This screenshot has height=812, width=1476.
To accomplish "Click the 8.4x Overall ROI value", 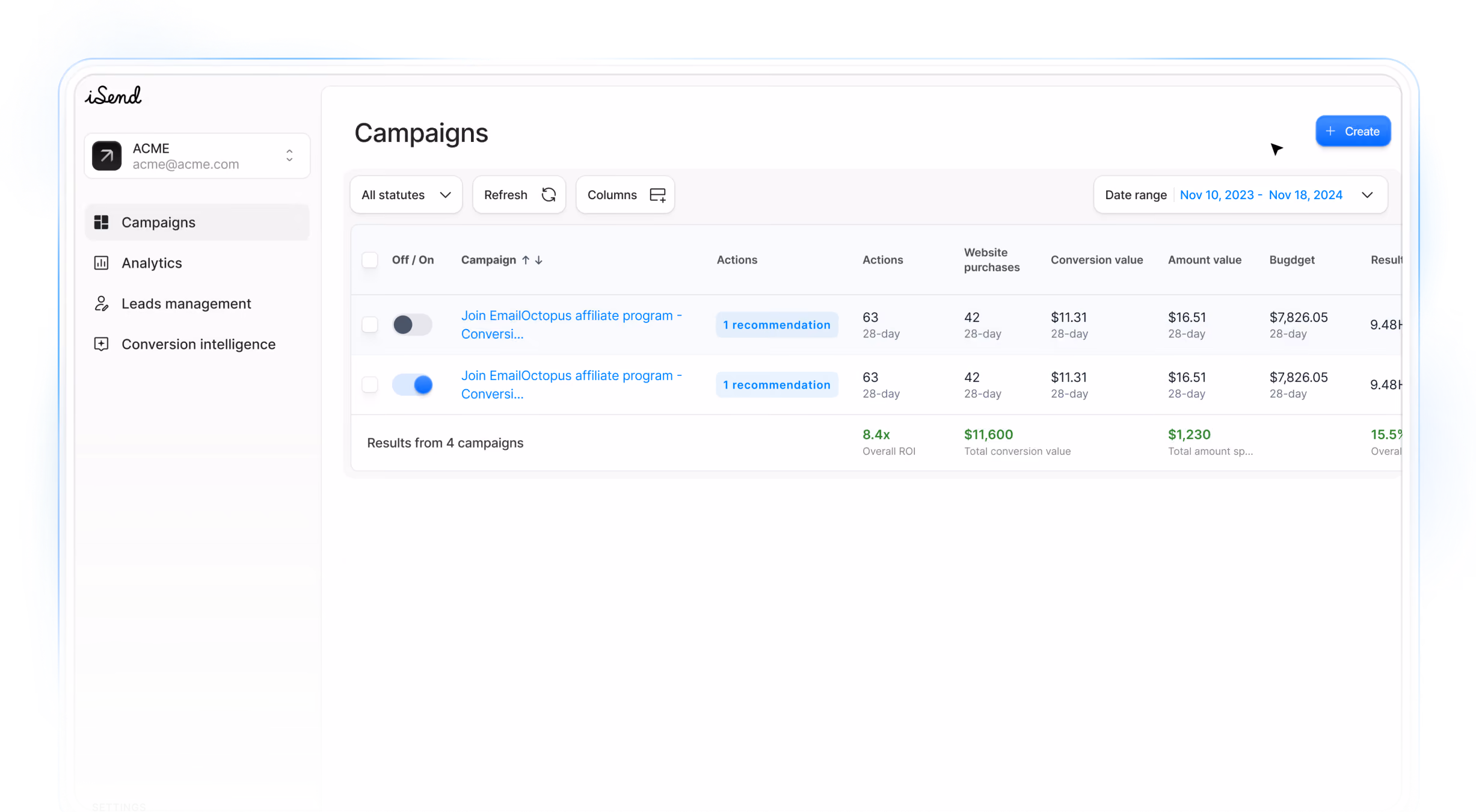I will pyautogui.click(x=876, y=434).
